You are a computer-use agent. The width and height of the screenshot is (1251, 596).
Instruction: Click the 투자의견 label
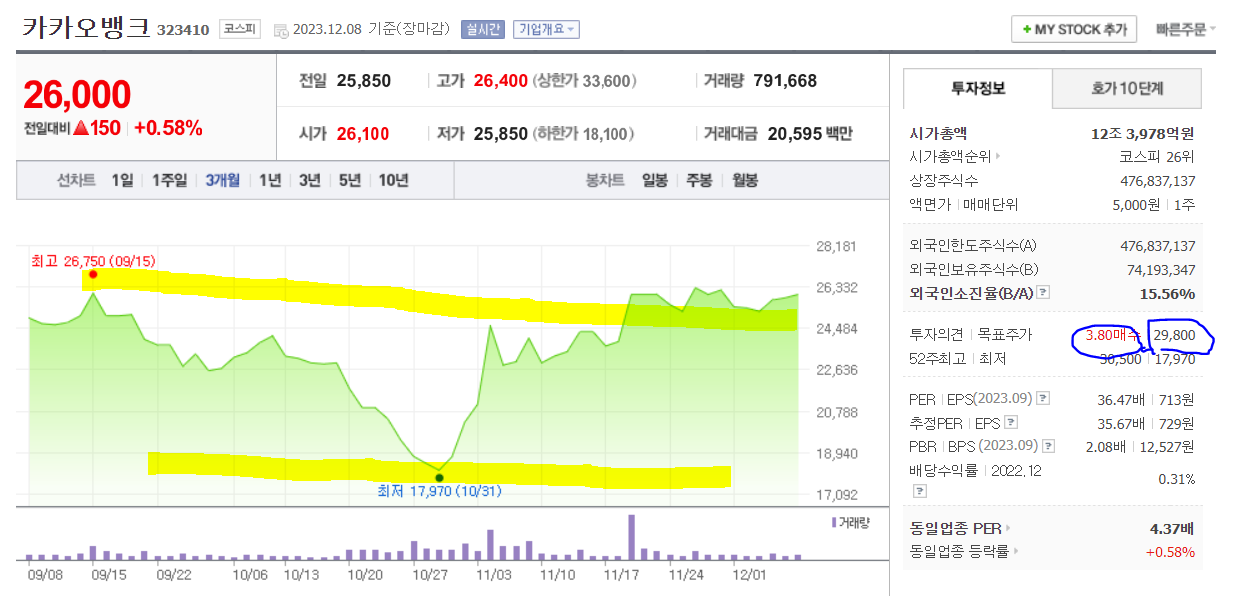937,335
